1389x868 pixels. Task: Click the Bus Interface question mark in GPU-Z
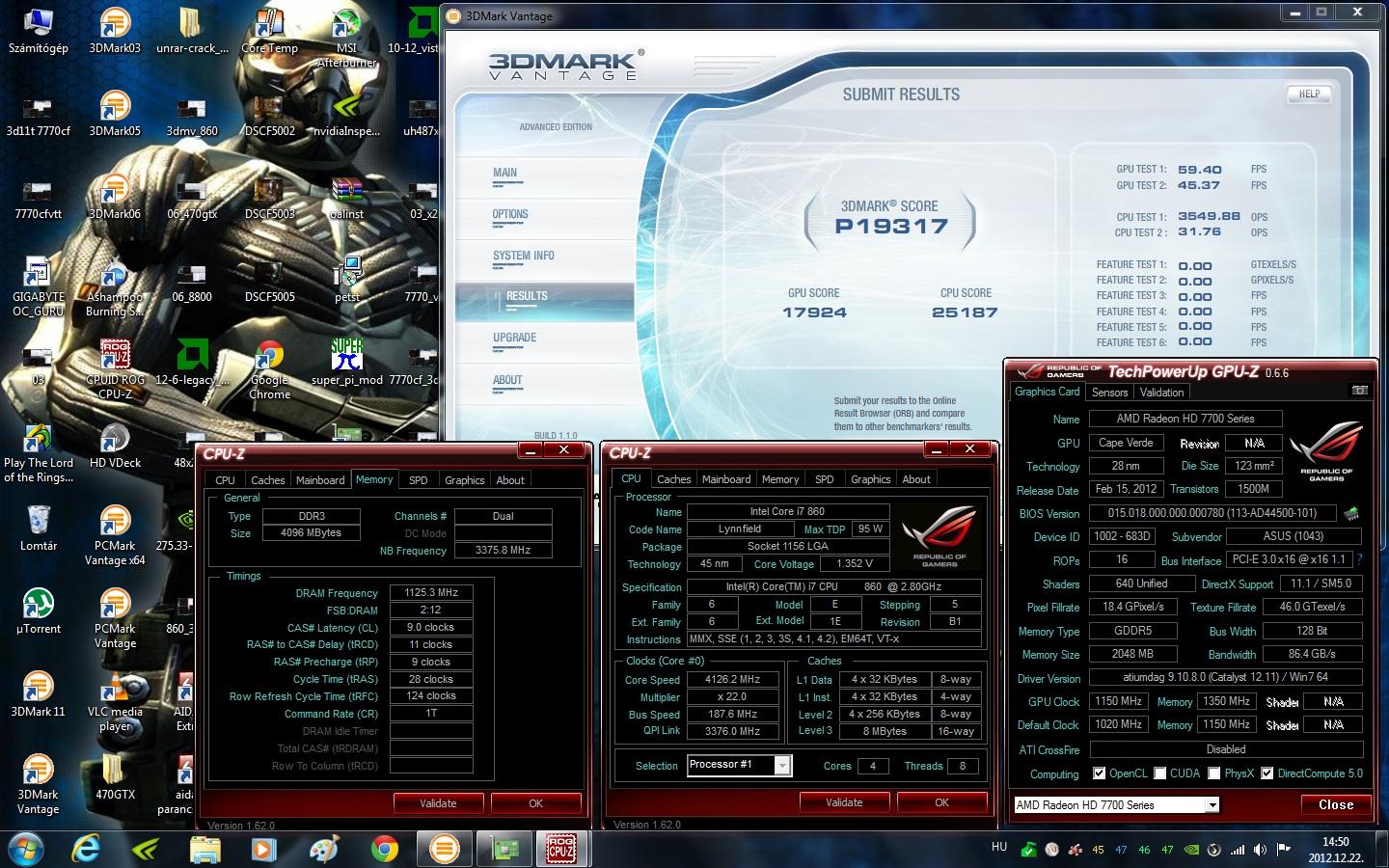pyautogui.click(x=1358, y=559)
